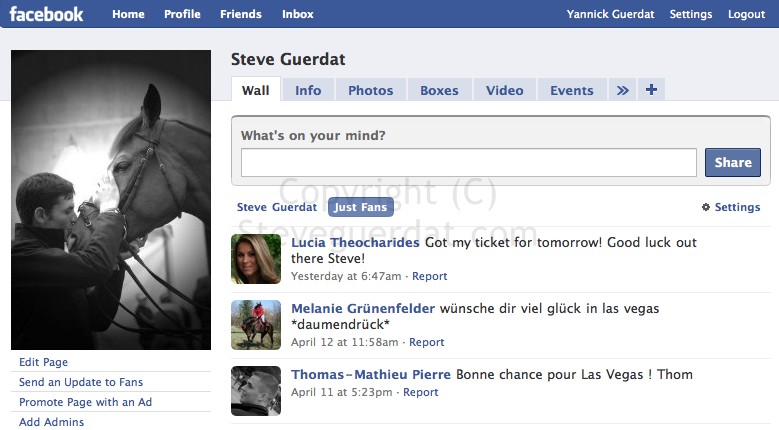The width and height of the screenshot is (779, 430).
Task: Click timestamp April 11 at 5:23pm
Action: tap(342, 392)
